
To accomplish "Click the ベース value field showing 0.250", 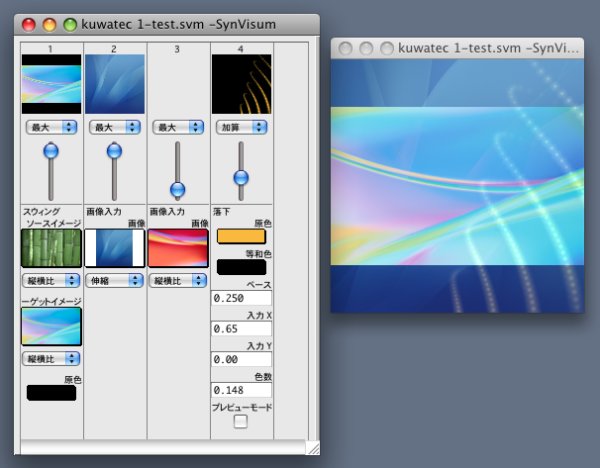I will pos(241,298).
